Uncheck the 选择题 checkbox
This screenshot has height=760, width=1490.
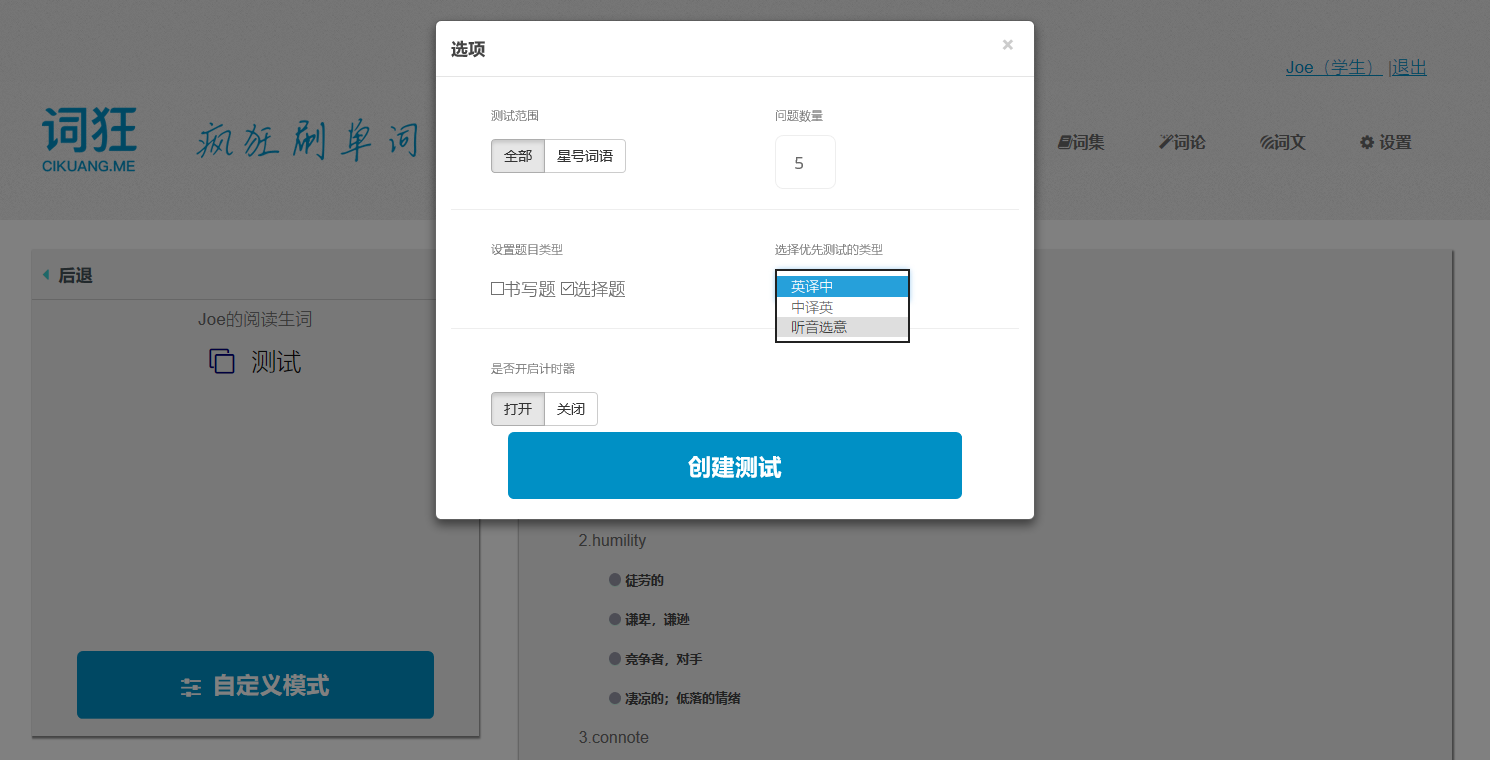[x=567, y=289]
